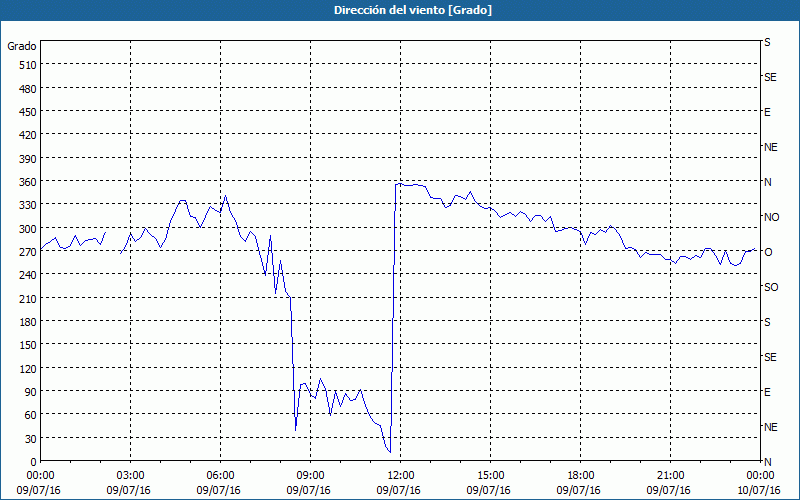
Task: Select the "NE" compass label aligned with 390
Action: tap(770, 147)
